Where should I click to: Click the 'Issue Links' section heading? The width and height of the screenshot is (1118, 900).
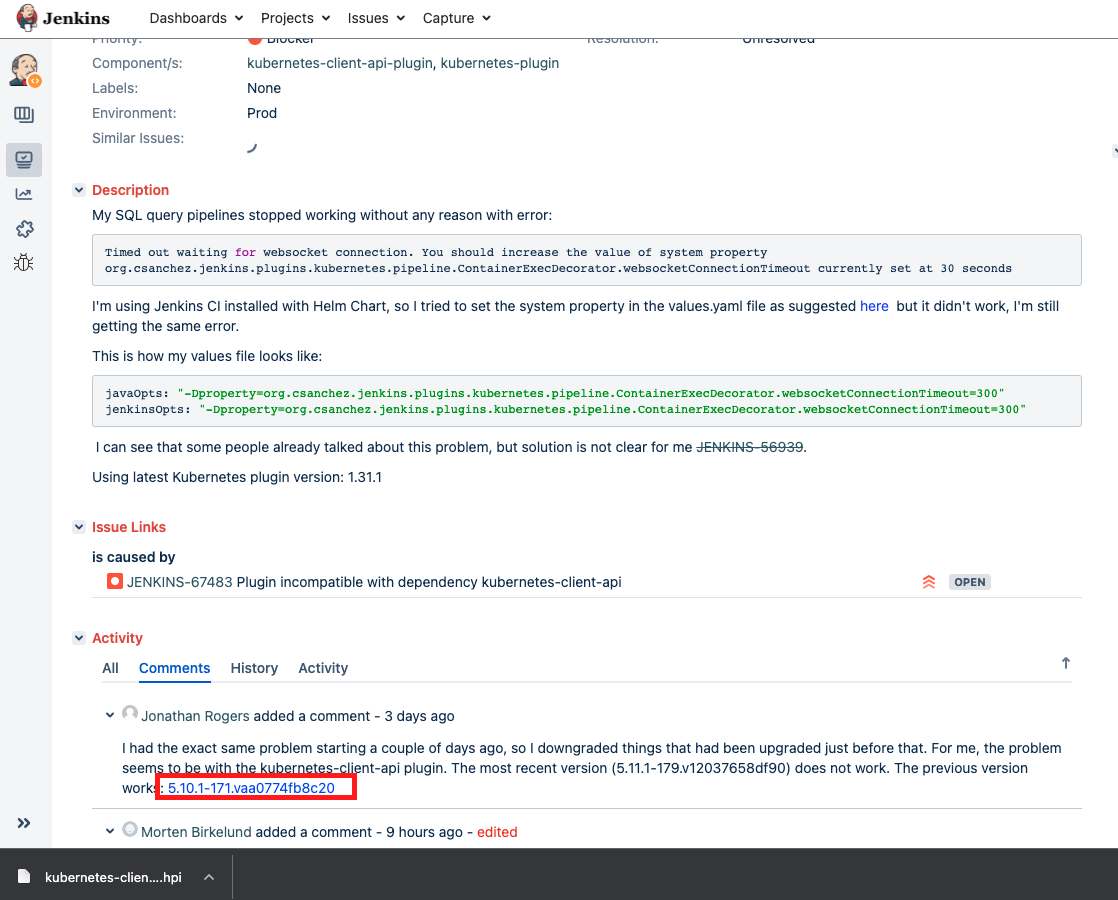(x=129, y=527)
